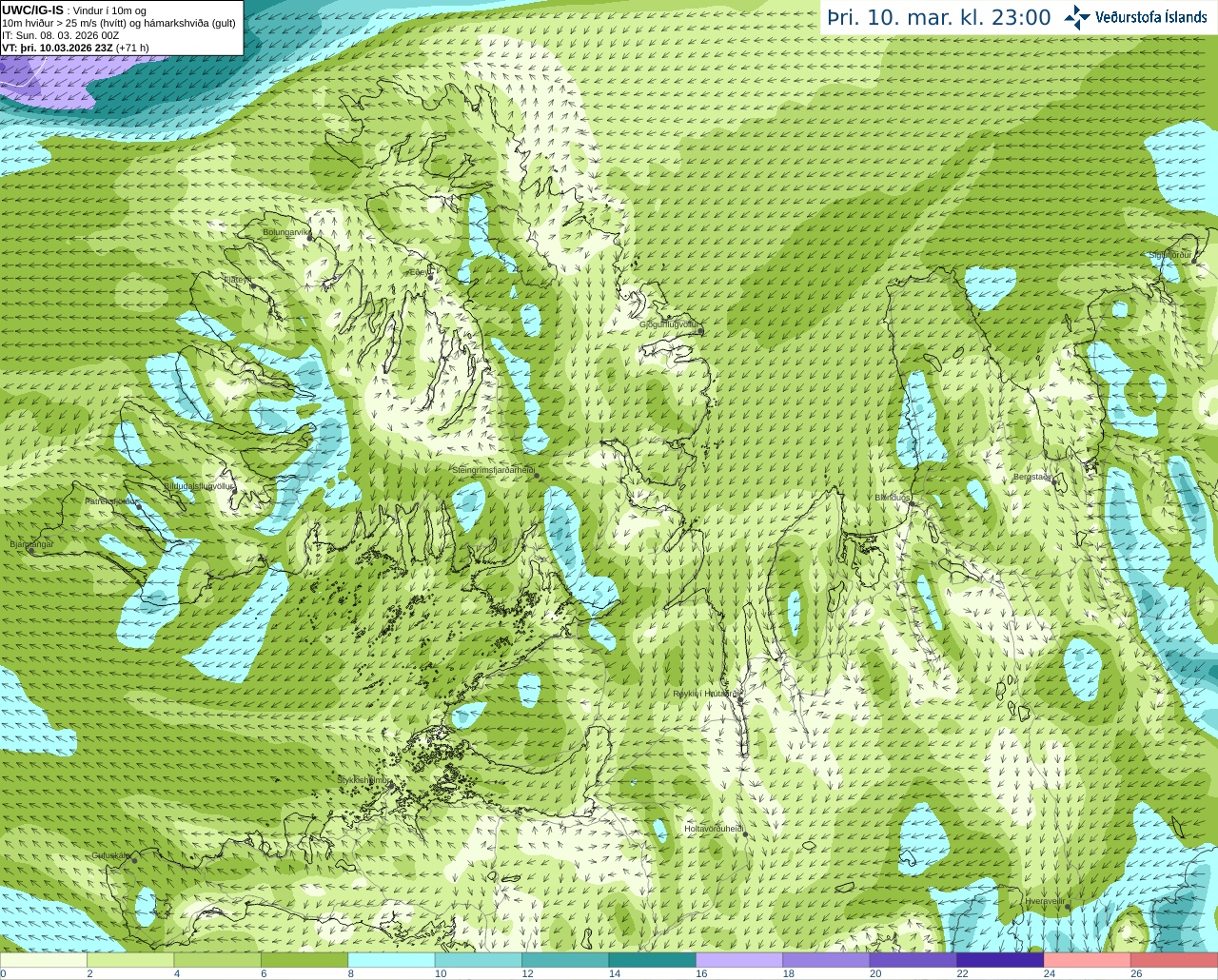The height and width of the screenshot is (980, 1218).
Task: Select the Steingrímsfjarðarheiði station label
Action: tap(492, 470)
